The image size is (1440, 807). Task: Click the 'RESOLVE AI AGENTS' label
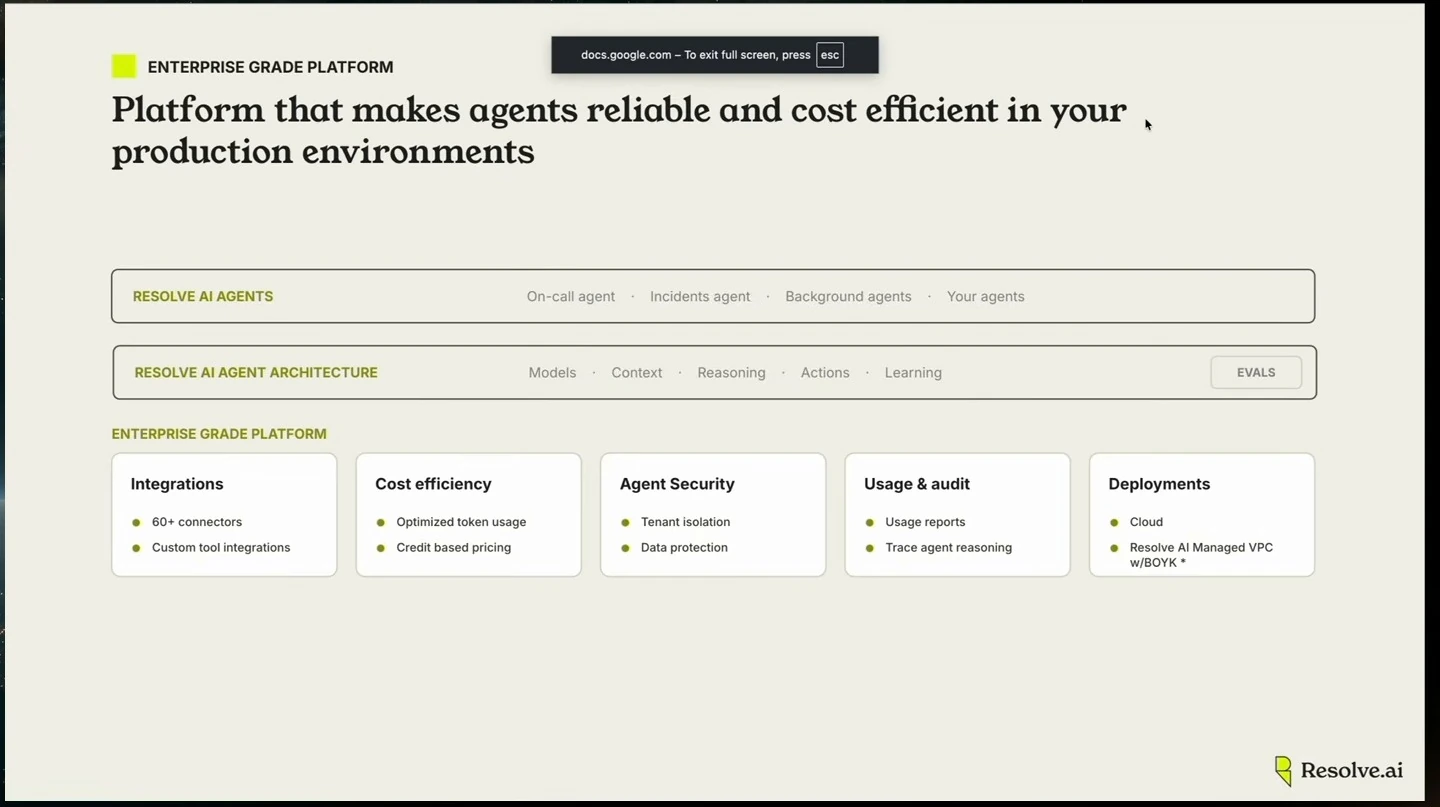[203, 296]
